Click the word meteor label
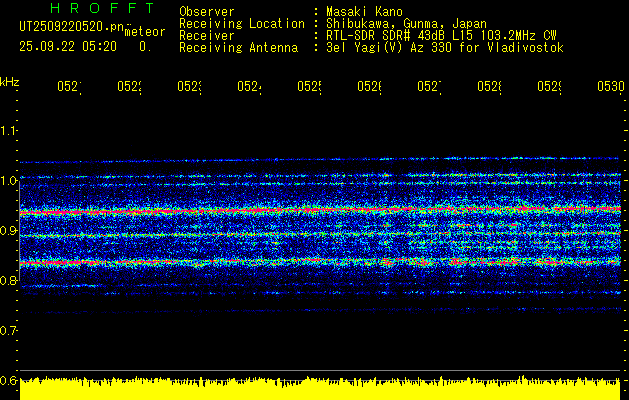The width and height of the screenshot is (629, 400). coord(145,32)
